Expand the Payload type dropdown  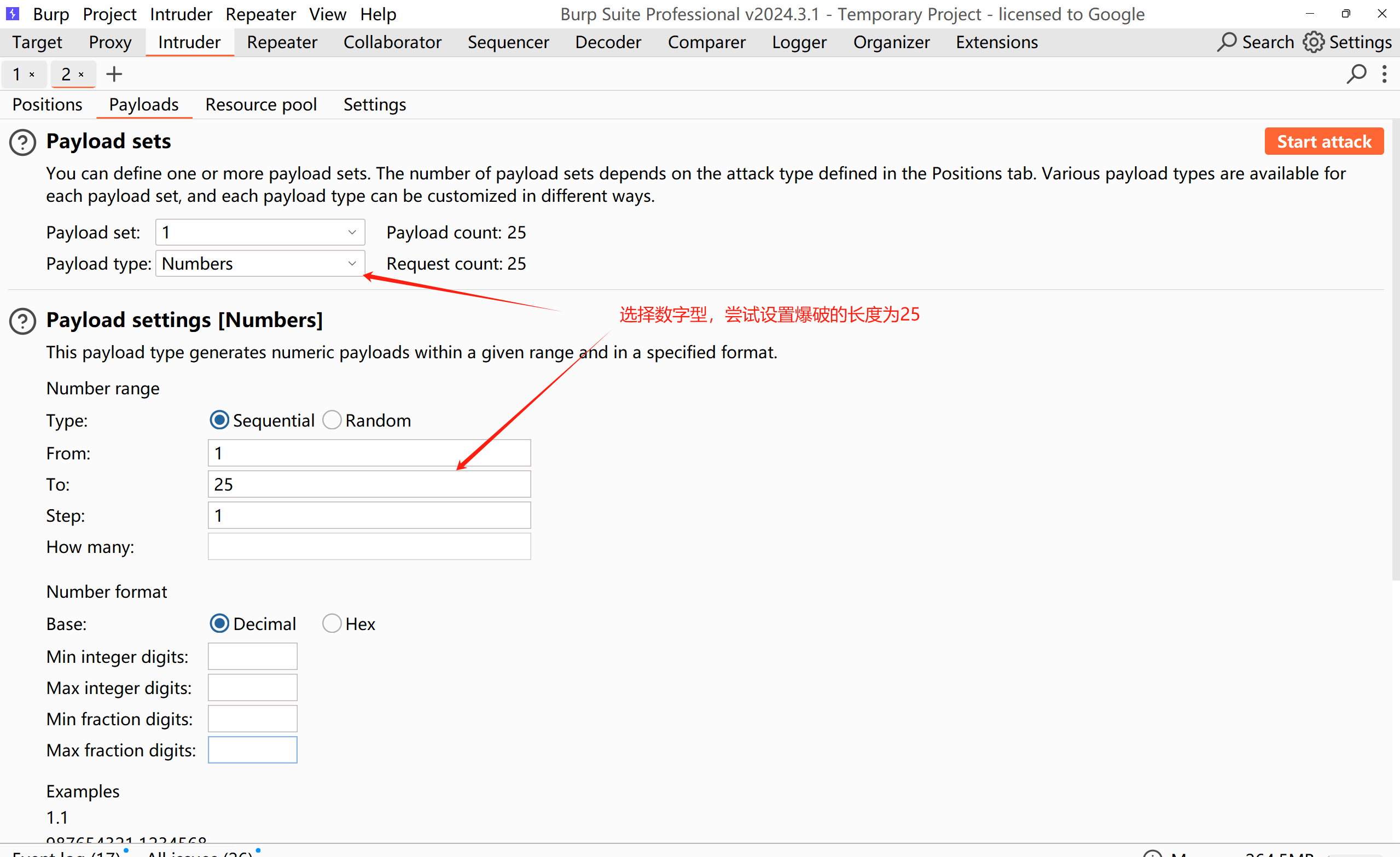(260, 264)
